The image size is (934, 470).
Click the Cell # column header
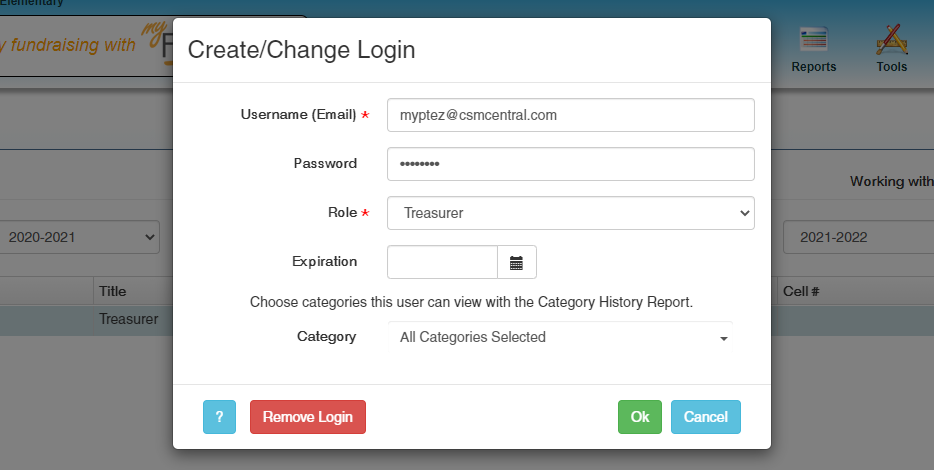pos(801,291)
